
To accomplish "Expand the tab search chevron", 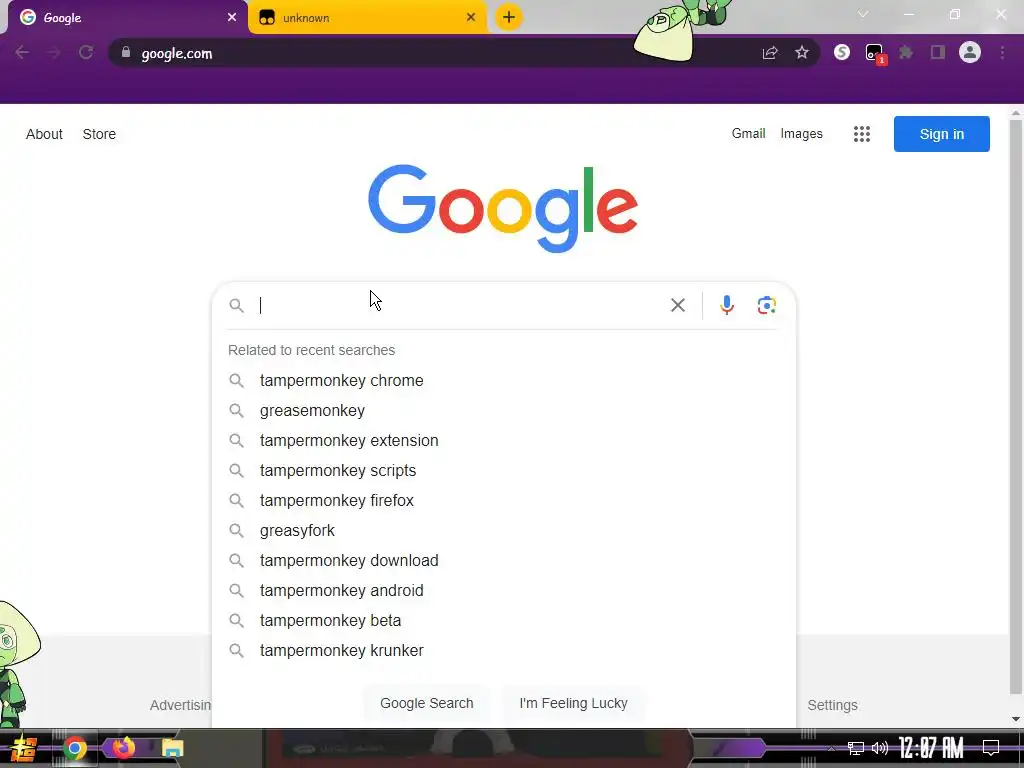I will pyautogui.click(x=863, y=14).
